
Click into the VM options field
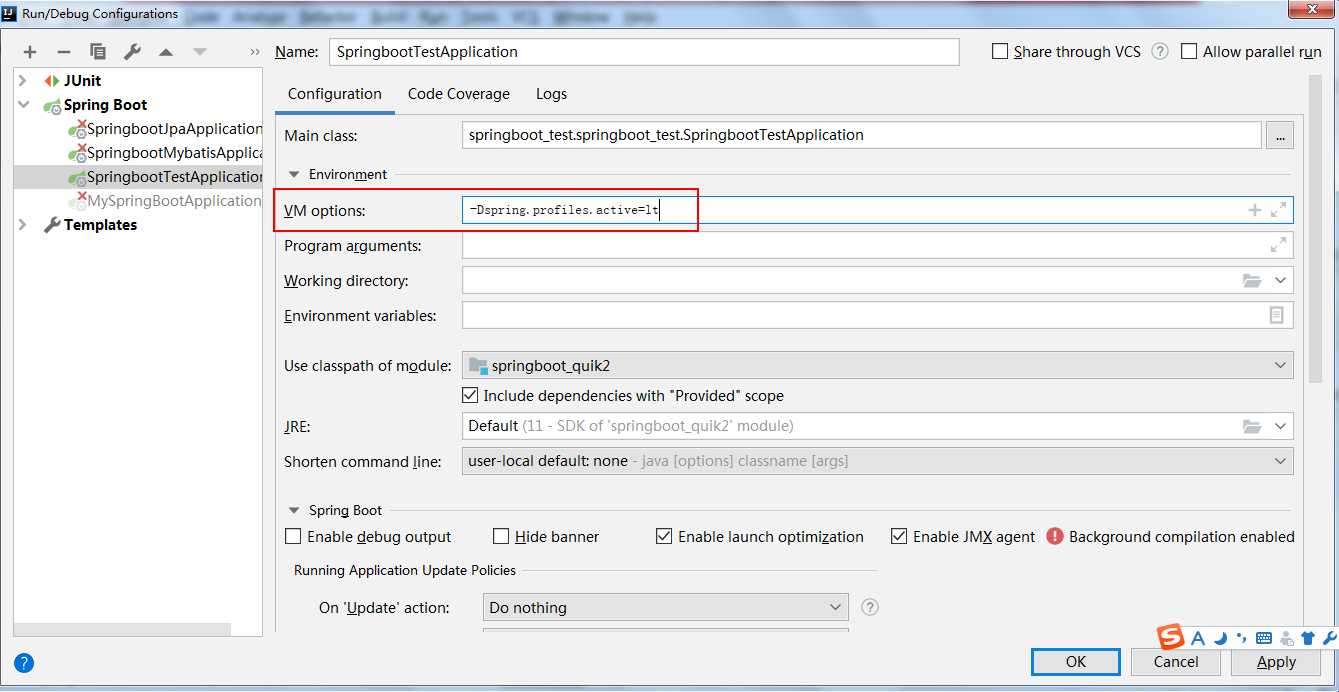point(877,210)
